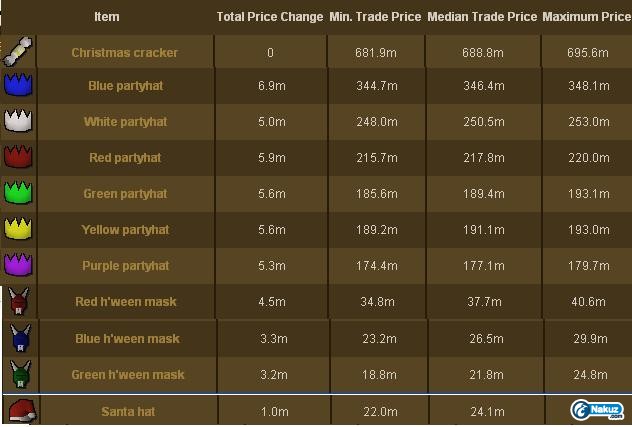Sort by Total Price Change header
Image resolution: width=632 pixels, height=427 pixels.
tap(270, 17)
